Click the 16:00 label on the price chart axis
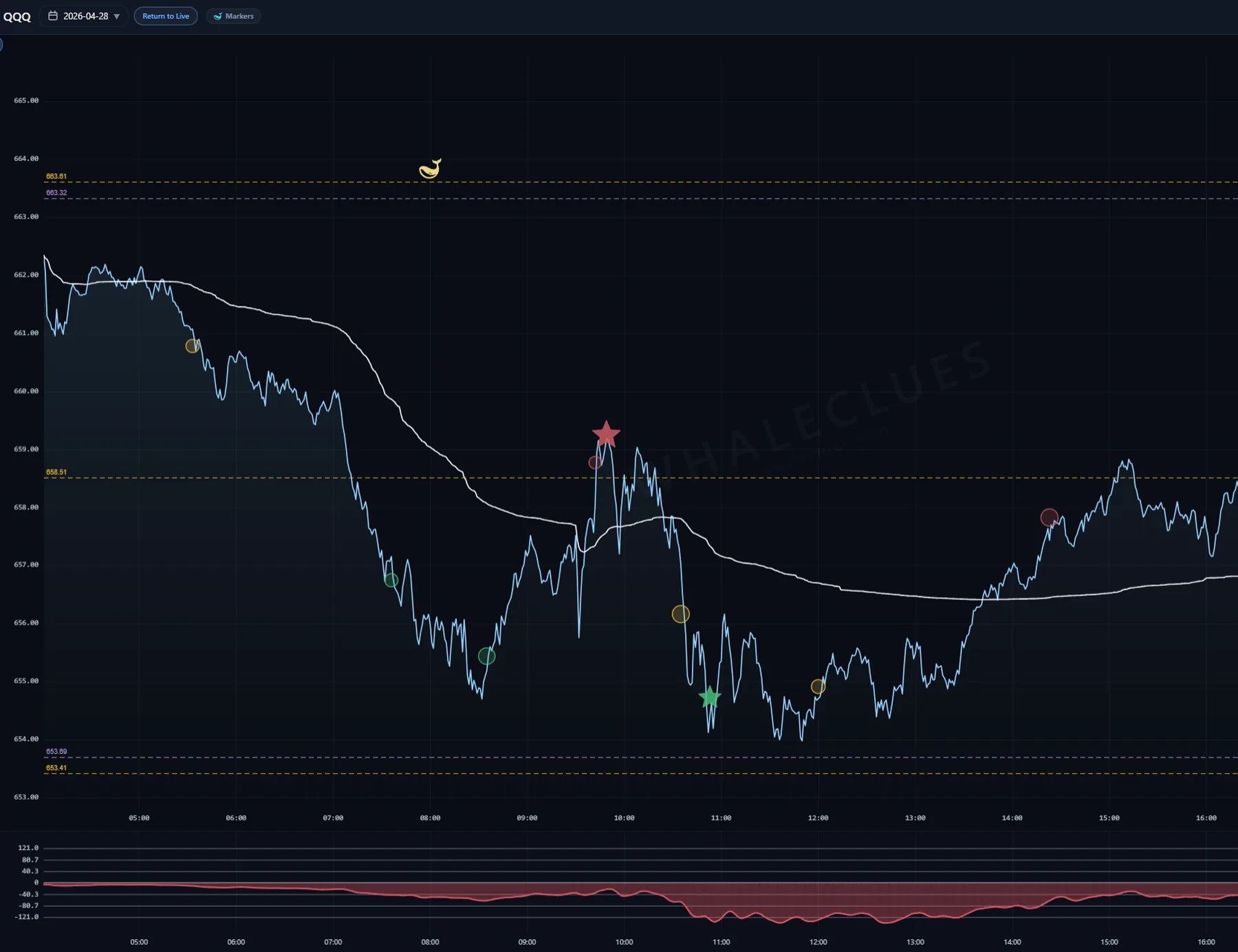Image resolution: width=1238 pixels, height=952 pixels. (x=1206, y=818)
